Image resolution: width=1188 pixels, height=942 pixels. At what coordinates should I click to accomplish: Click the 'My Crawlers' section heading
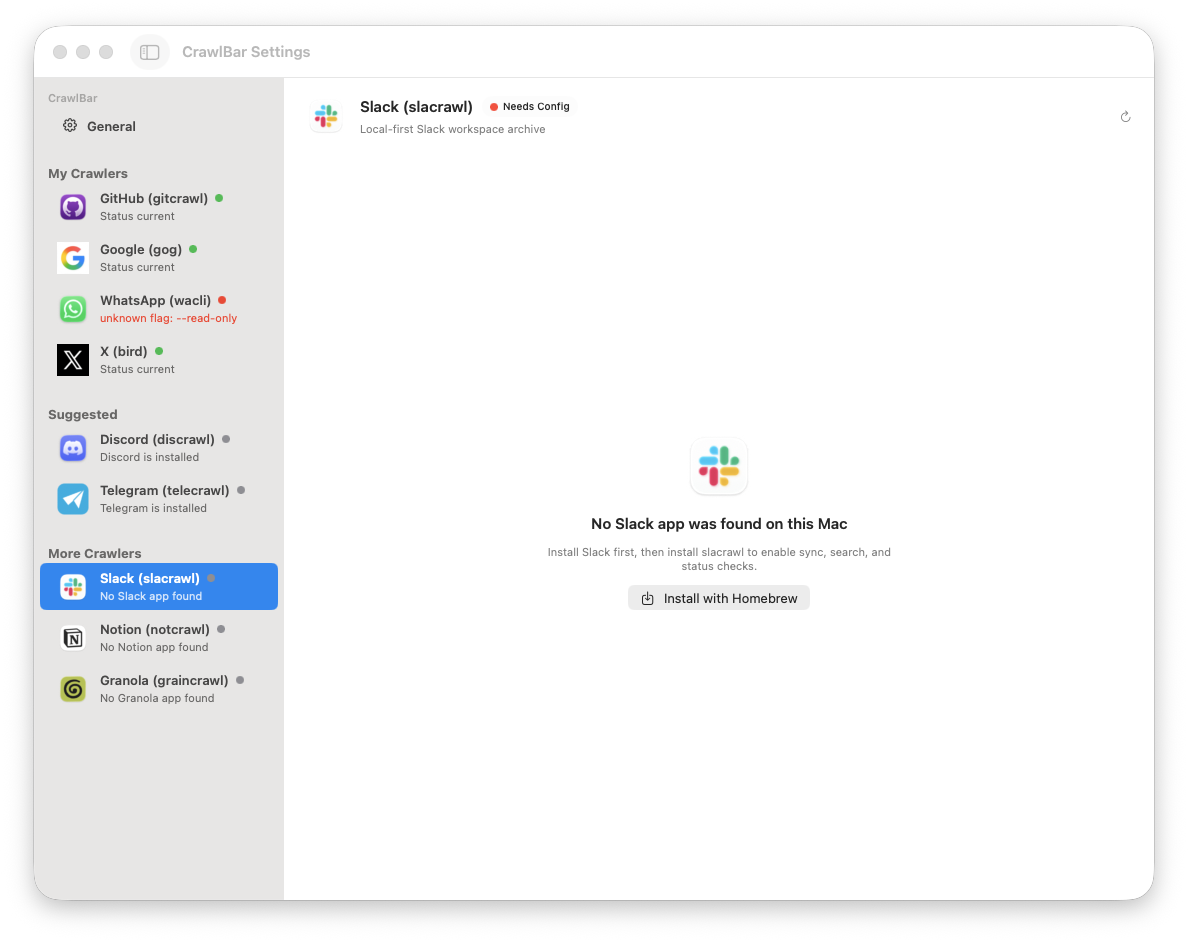[x=88, y=174]
